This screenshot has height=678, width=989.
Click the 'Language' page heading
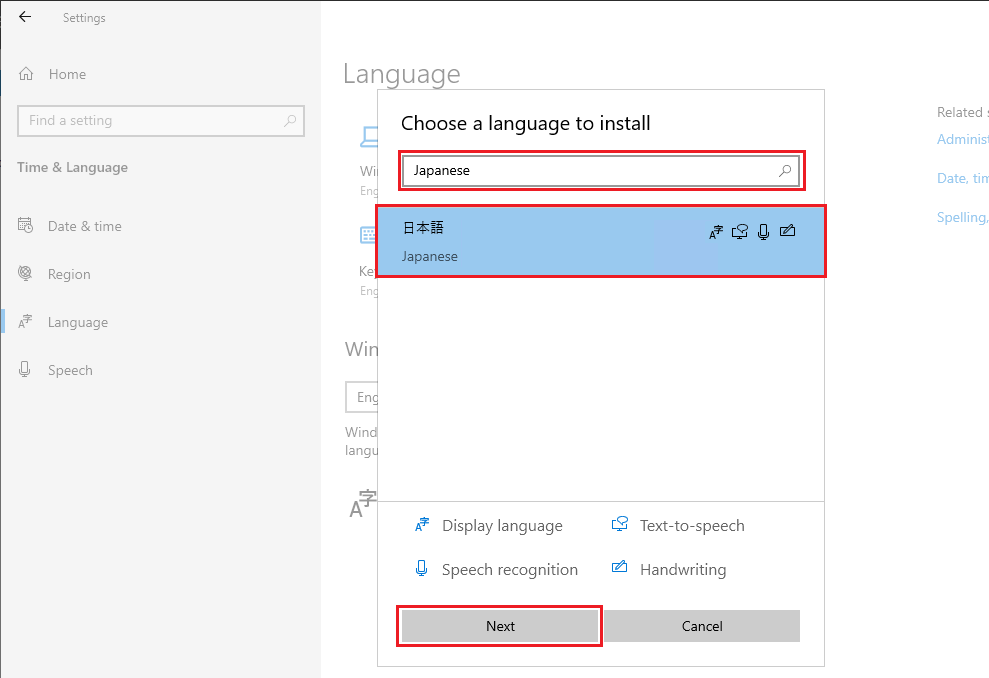pos(402,74)
